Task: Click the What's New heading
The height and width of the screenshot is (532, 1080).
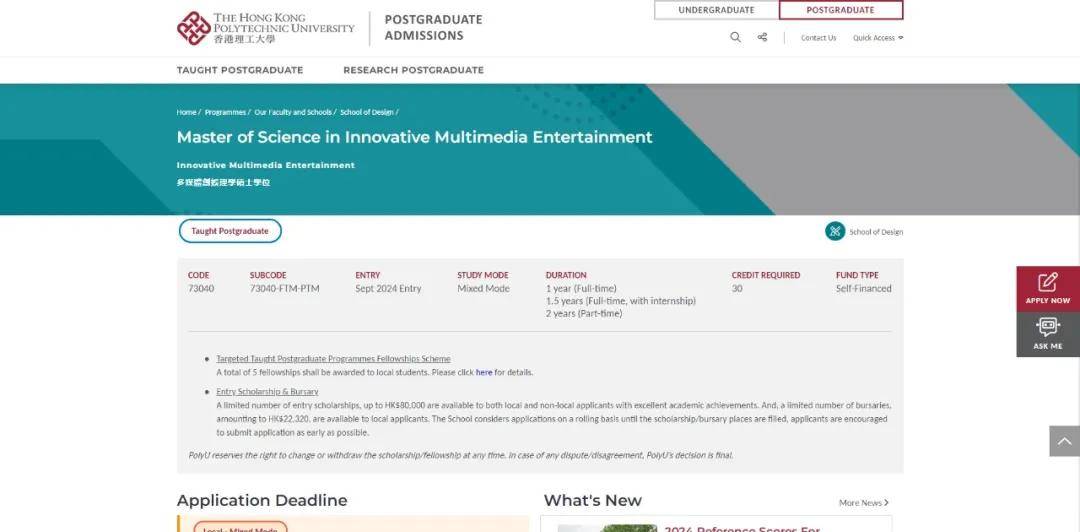Action: 592,500
